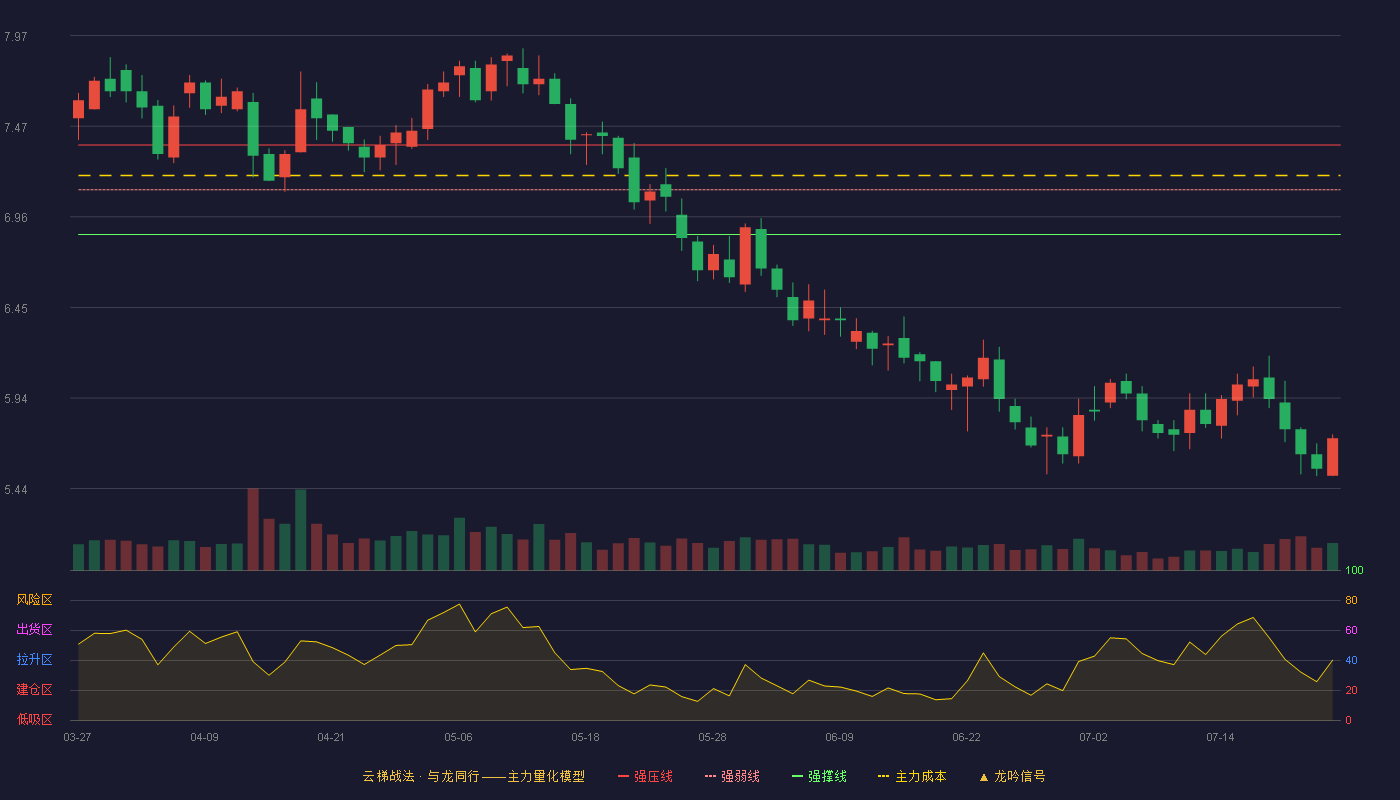Click the 5.94 price axis label
This screenshot has width=1400, height=800.
(x=16, y=399)
